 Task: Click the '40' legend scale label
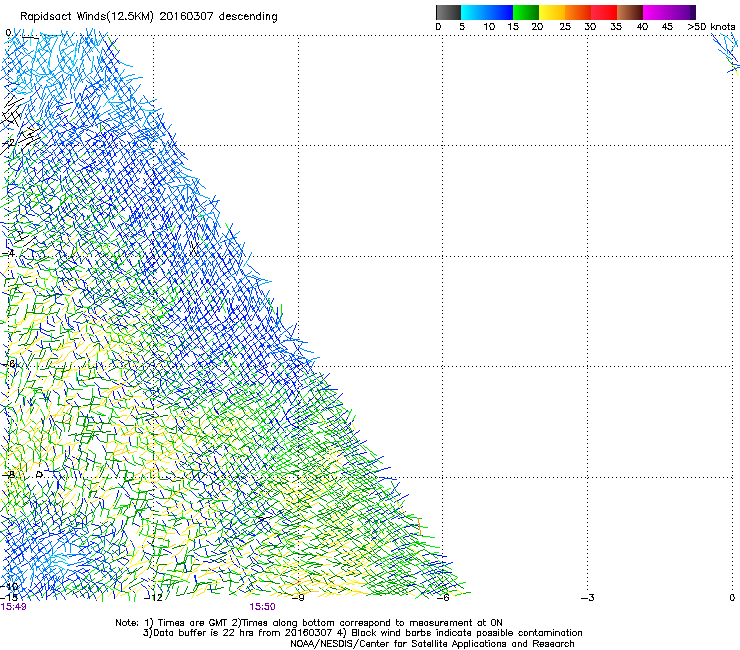642,27
